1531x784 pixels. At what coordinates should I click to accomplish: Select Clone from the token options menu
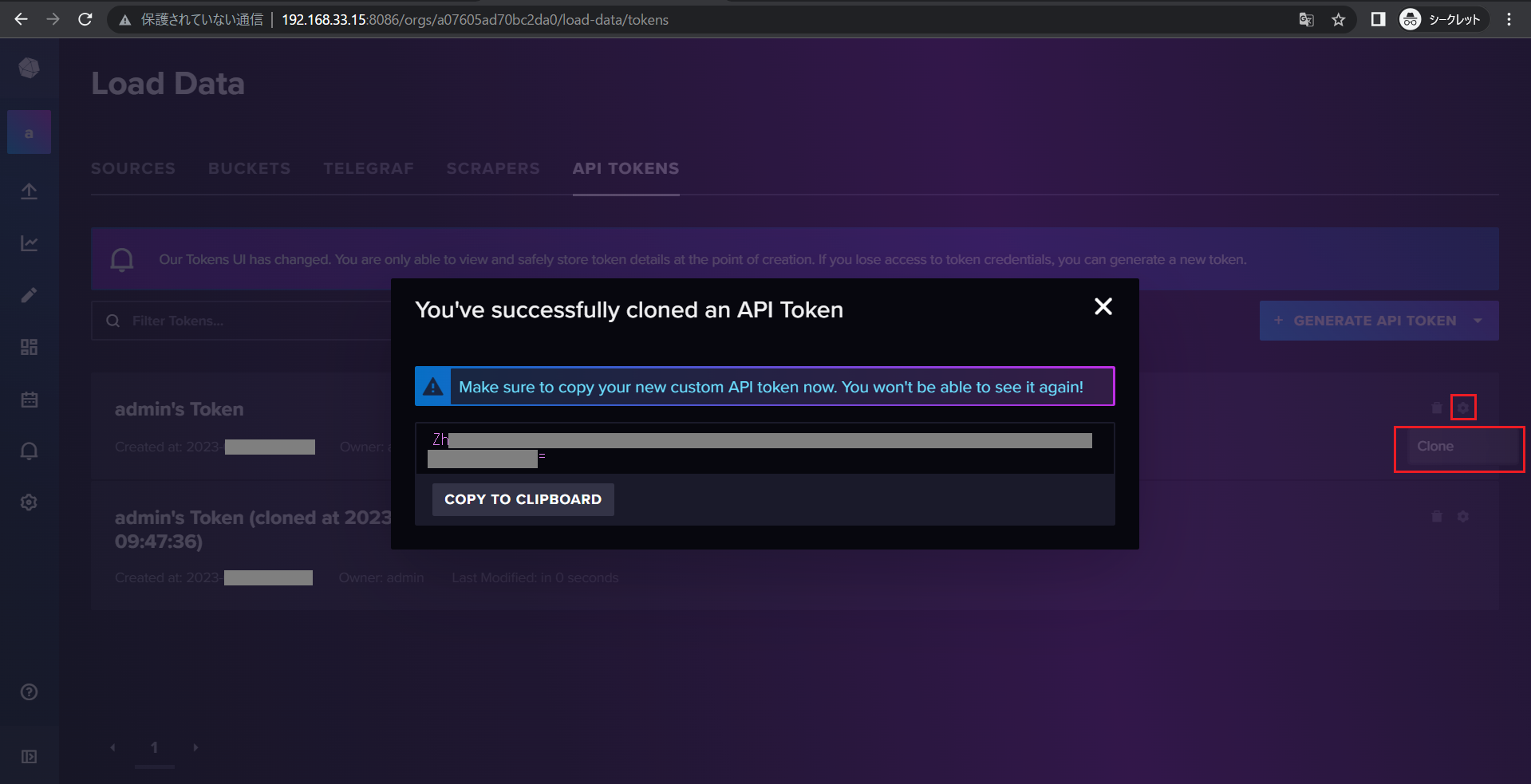[1435, 447]
